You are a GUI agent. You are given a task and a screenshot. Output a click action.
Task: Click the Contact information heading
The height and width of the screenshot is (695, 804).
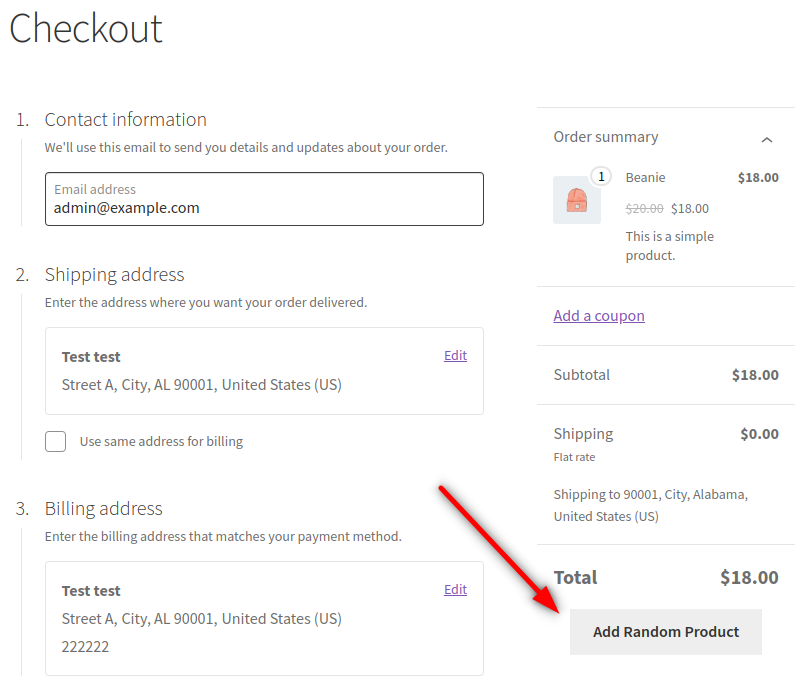click(125, 119)
